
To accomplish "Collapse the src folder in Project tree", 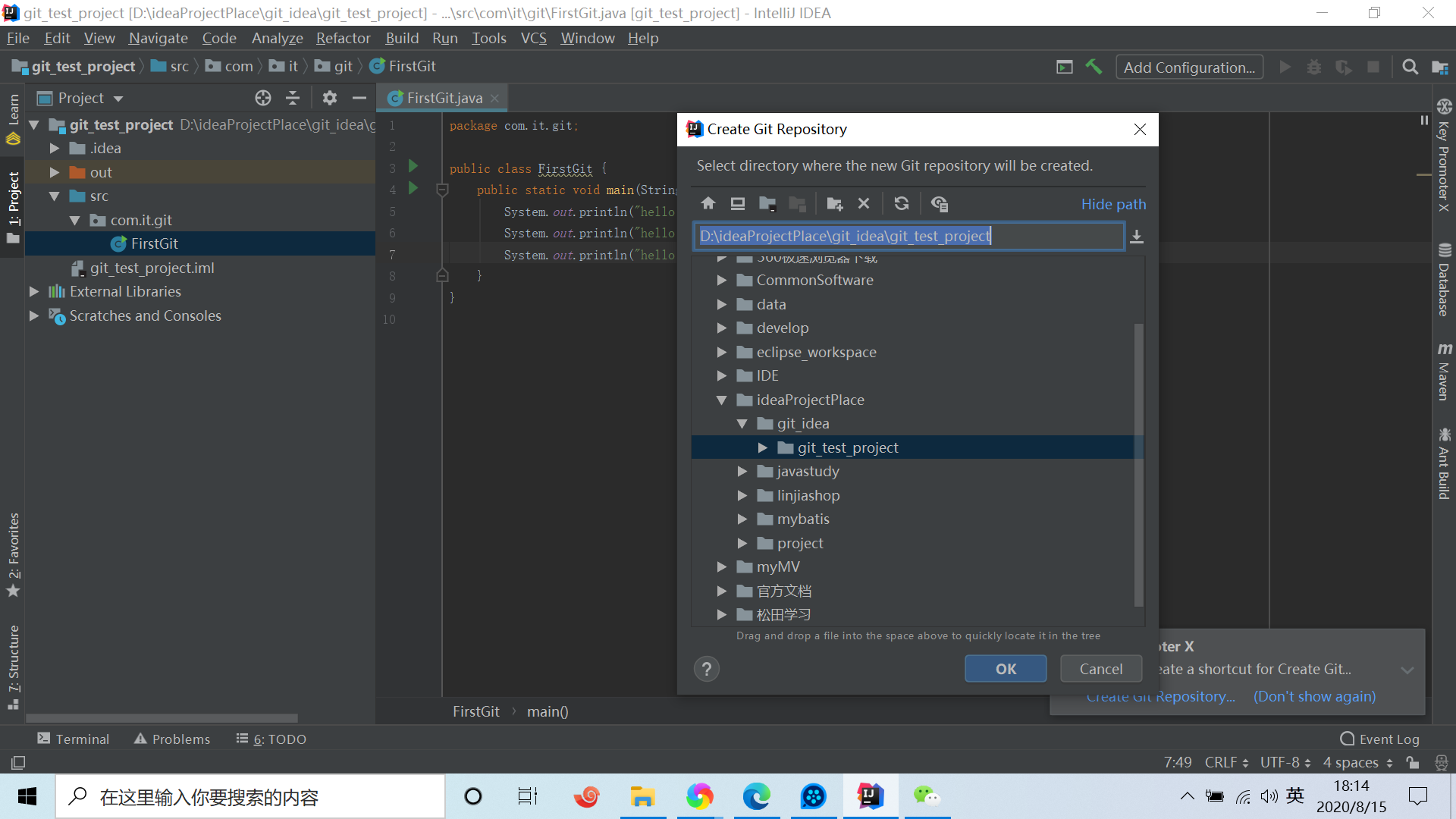I will coord(54,196).
